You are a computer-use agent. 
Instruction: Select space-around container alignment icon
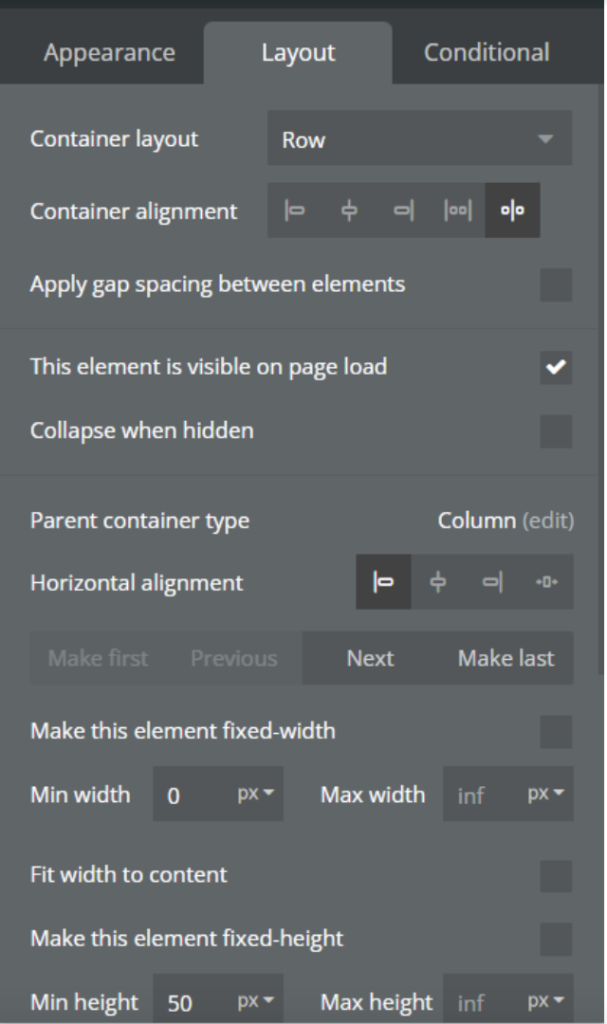512,211
